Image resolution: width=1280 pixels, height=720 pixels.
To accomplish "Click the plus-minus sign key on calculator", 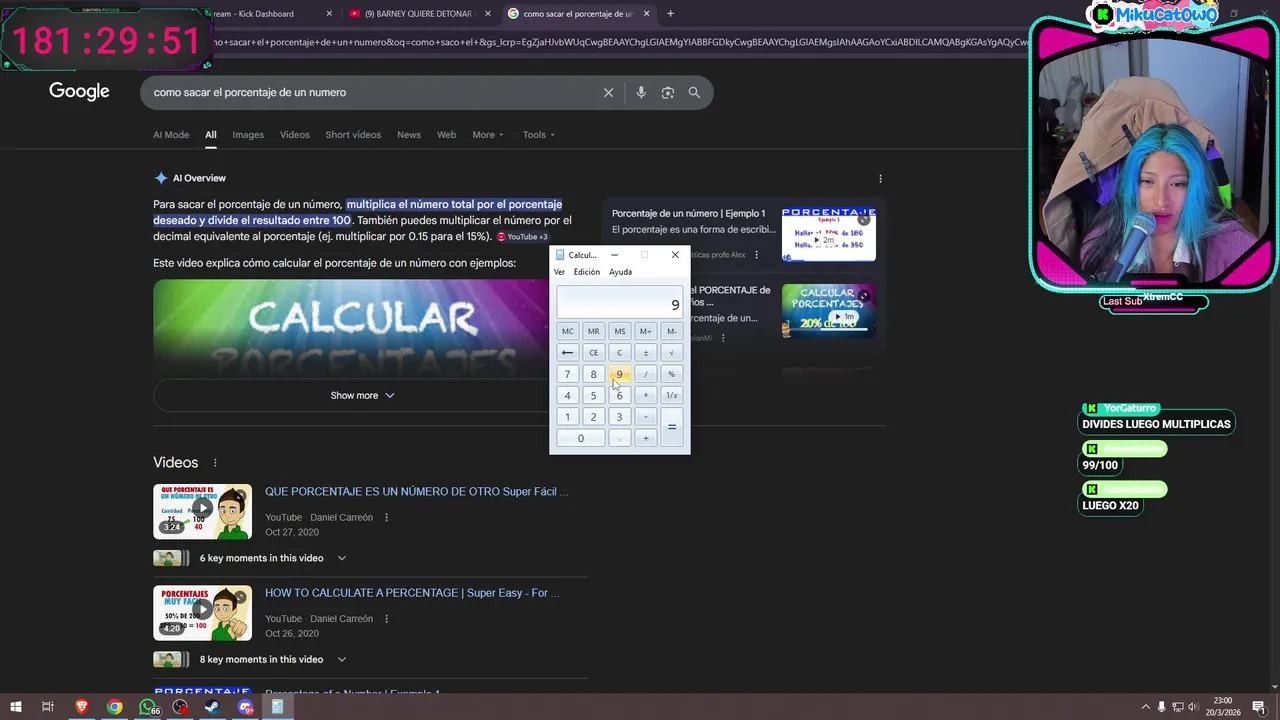I will (645, 353).
